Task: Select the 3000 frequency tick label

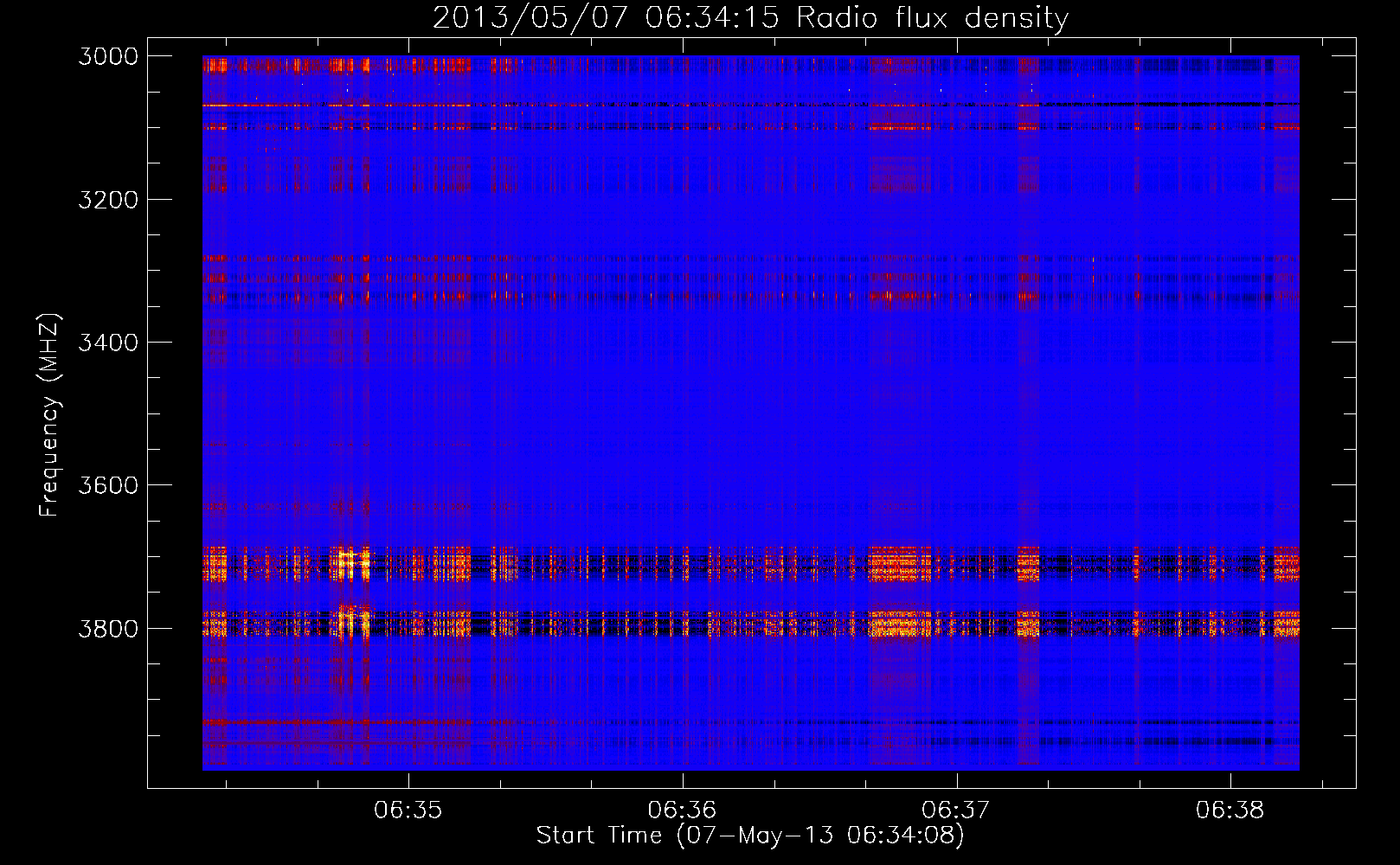Action: [x=108, y=56]
